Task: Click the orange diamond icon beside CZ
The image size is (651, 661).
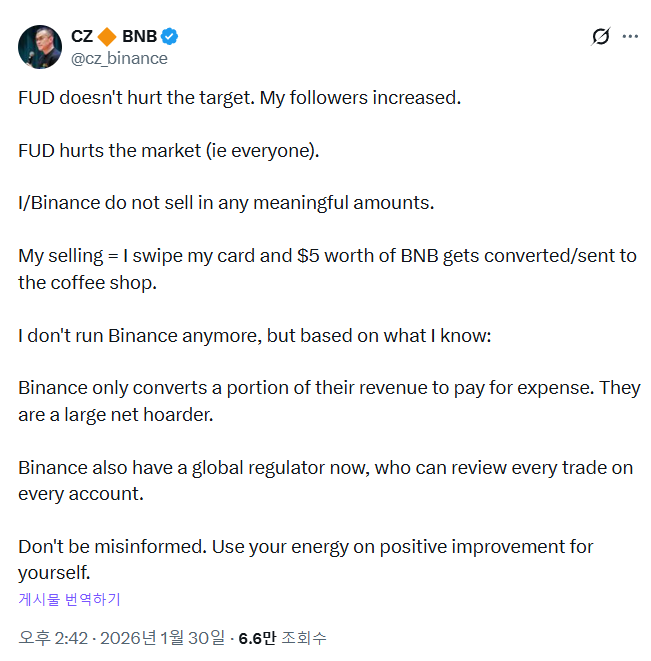Action: (x=107, y=38)
